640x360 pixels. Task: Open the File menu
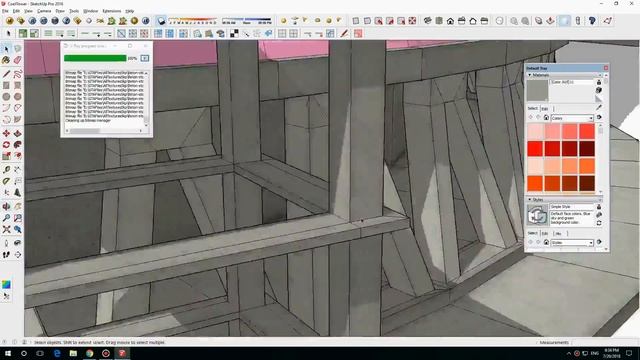coord(5,11)
